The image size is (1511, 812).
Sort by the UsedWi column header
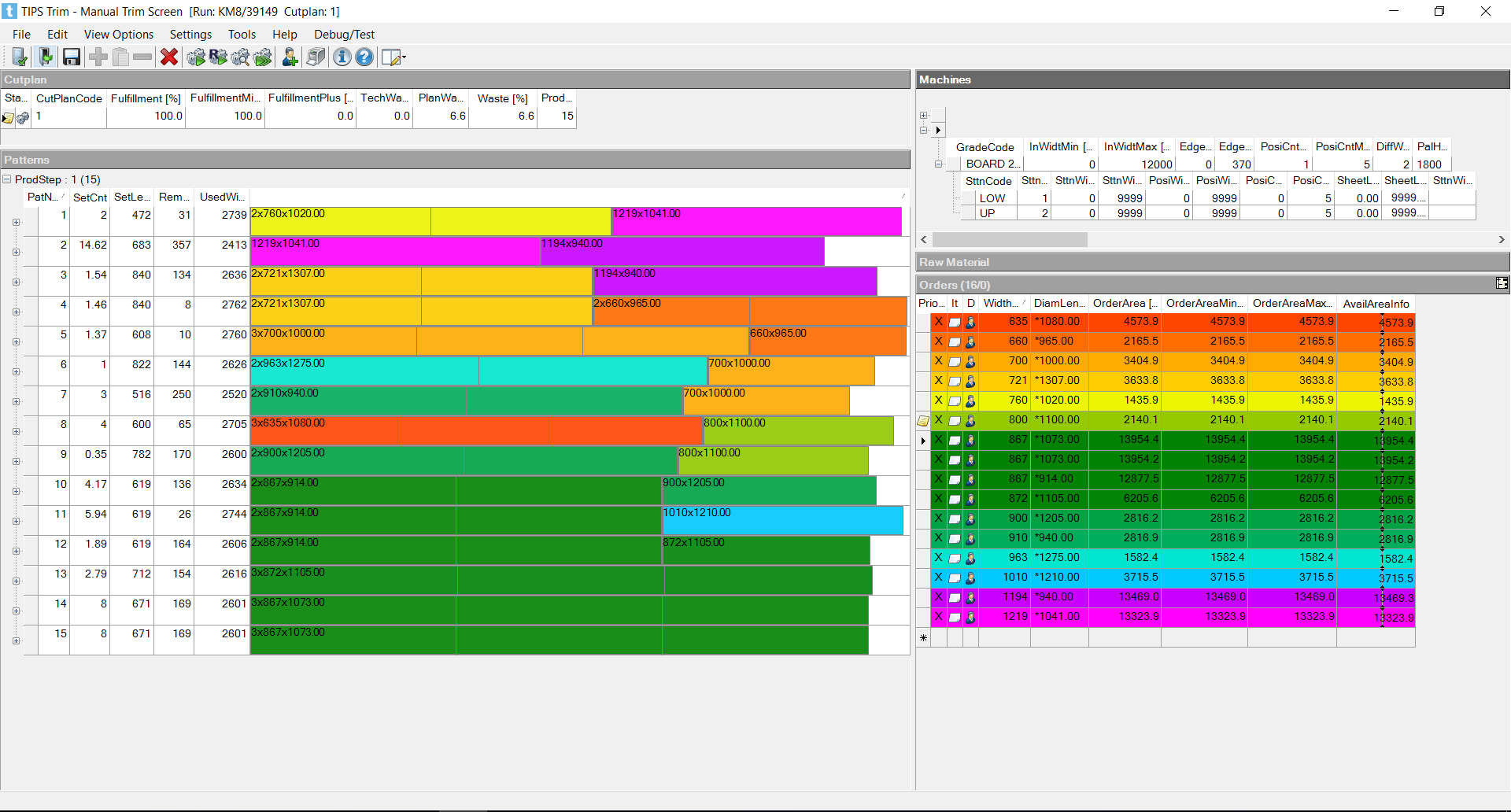221,197
